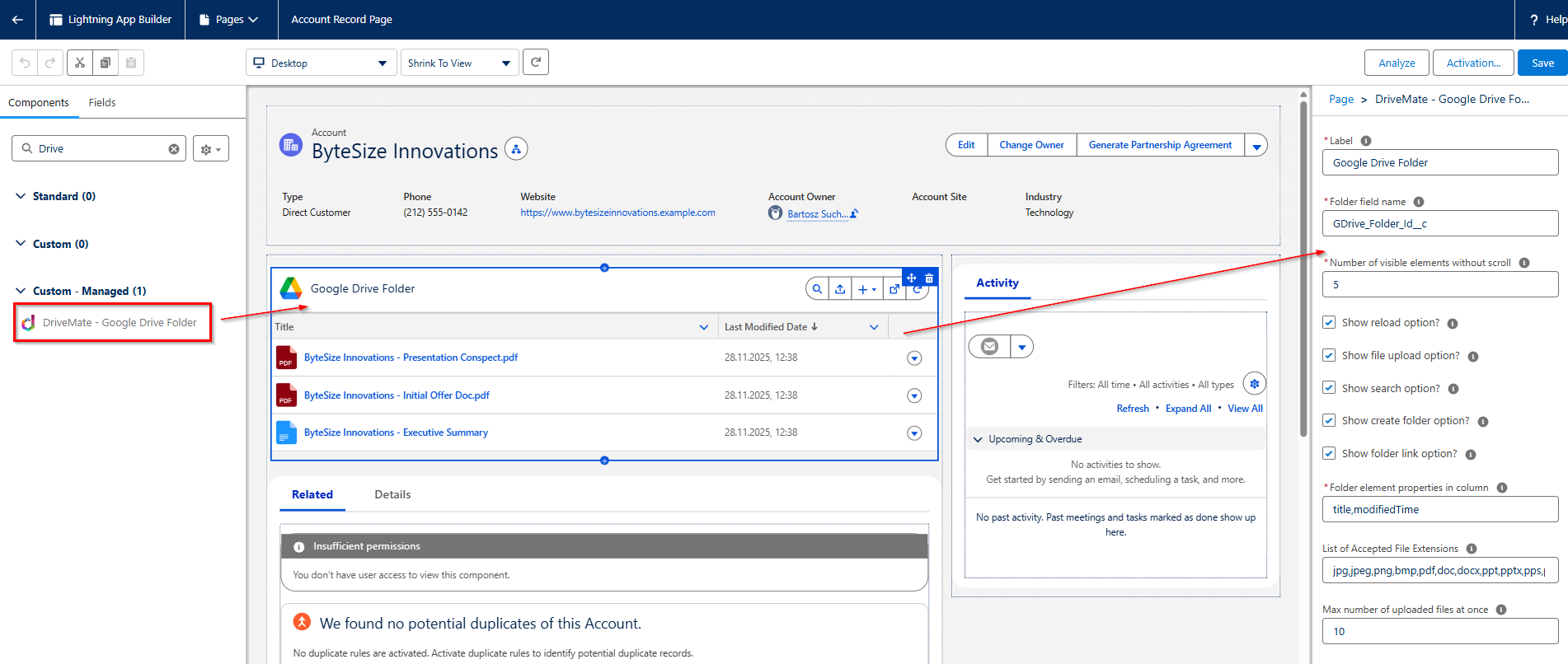Select the Related tab
Viewport: 1568px width, 664px height.
(x=312, y=495)
